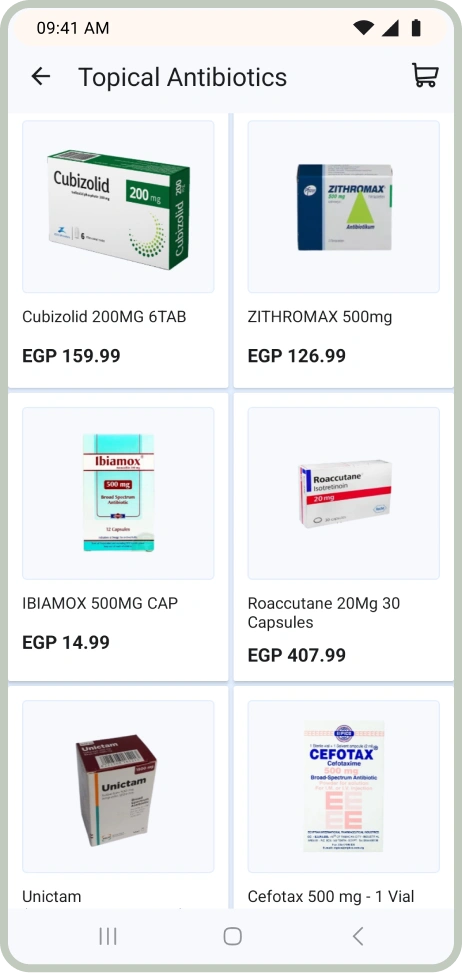The image size is (462, 973).
Task: Tap the IBIAMOX 500MG CAP name
Action: (100, 603)
